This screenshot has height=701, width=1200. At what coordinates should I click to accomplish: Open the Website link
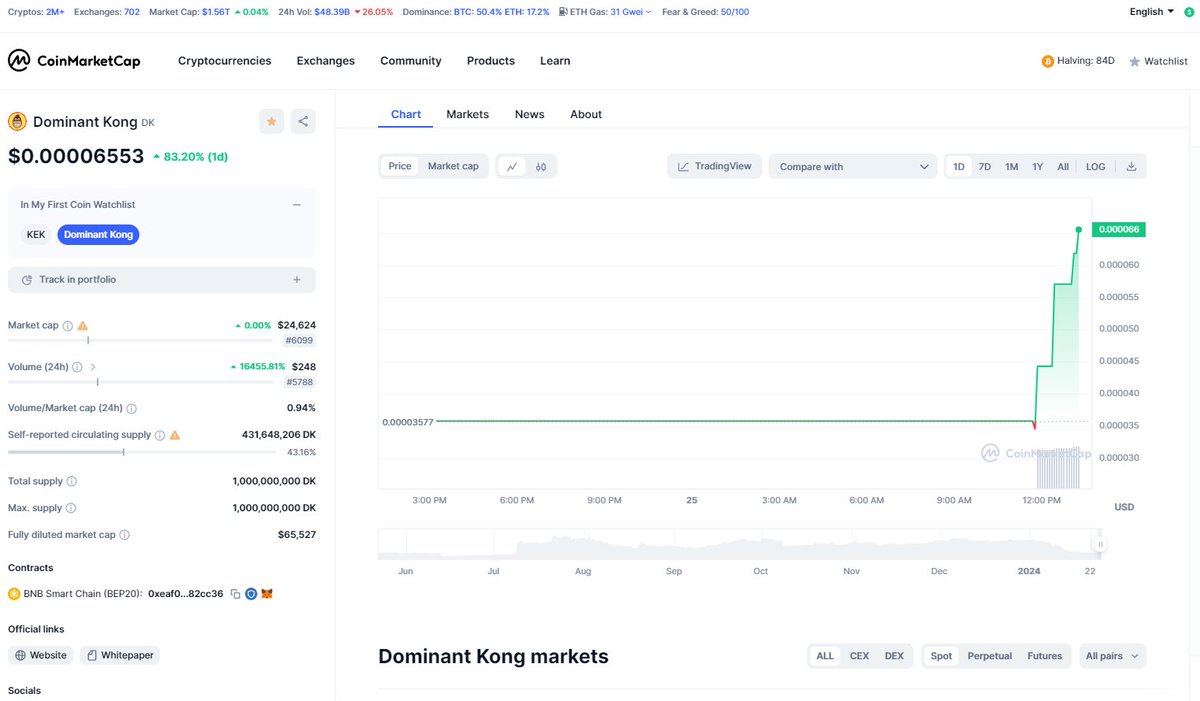pos(42,655)
